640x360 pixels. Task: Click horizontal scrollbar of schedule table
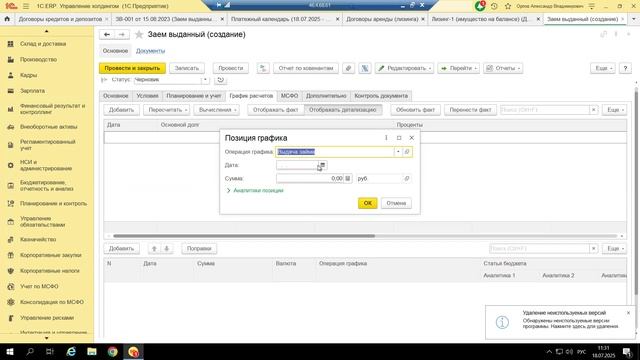click(244, 236)
